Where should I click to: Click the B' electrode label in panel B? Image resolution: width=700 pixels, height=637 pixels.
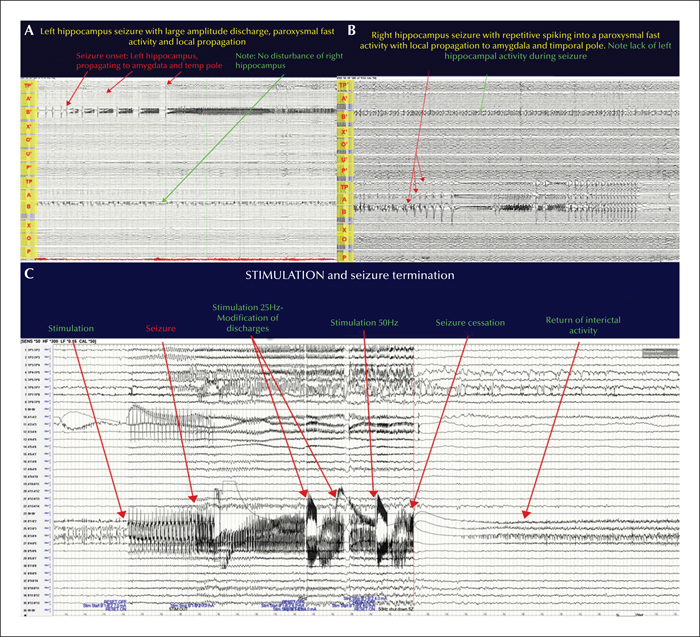point(344,117)
